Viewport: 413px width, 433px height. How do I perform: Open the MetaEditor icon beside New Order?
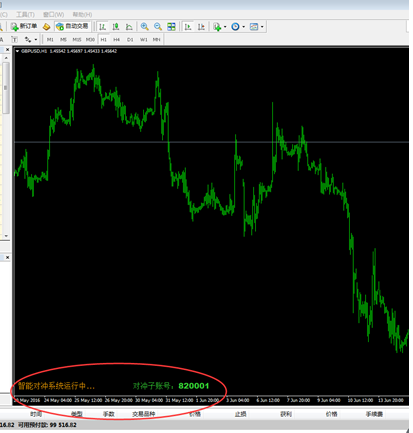tap(47, 27)
